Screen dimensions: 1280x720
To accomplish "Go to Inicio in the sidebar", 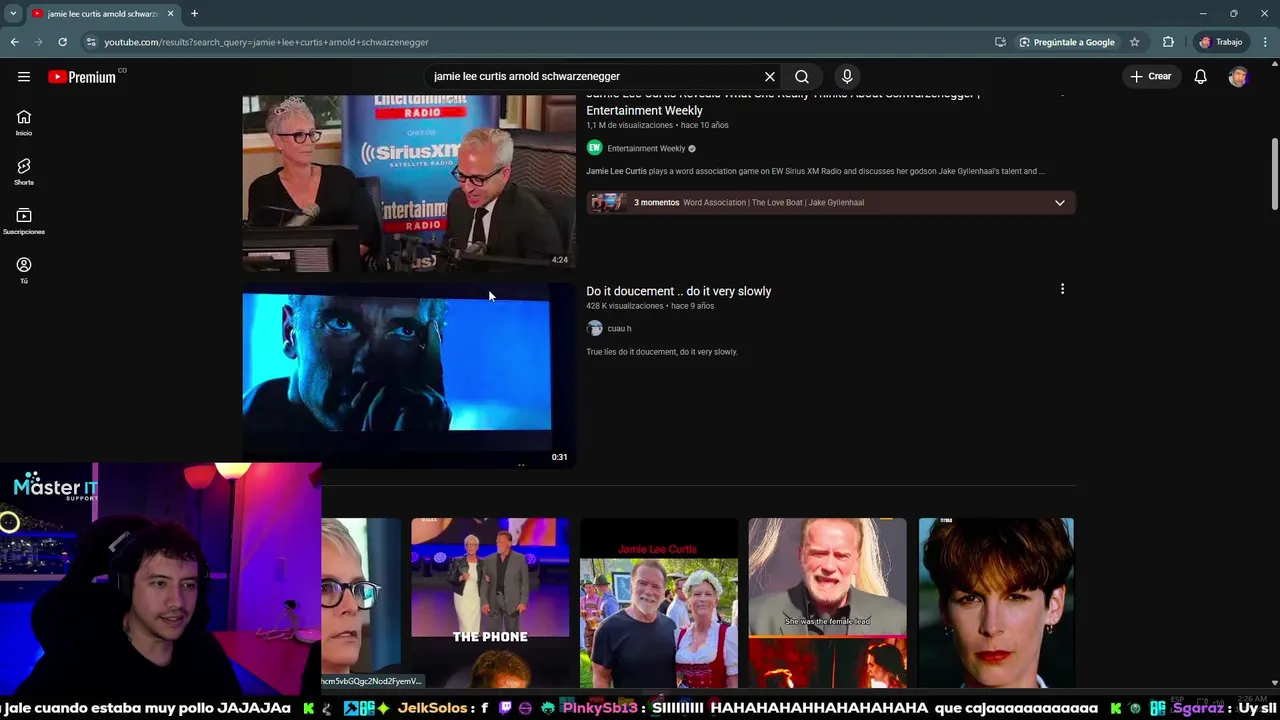I will [24, 123].
